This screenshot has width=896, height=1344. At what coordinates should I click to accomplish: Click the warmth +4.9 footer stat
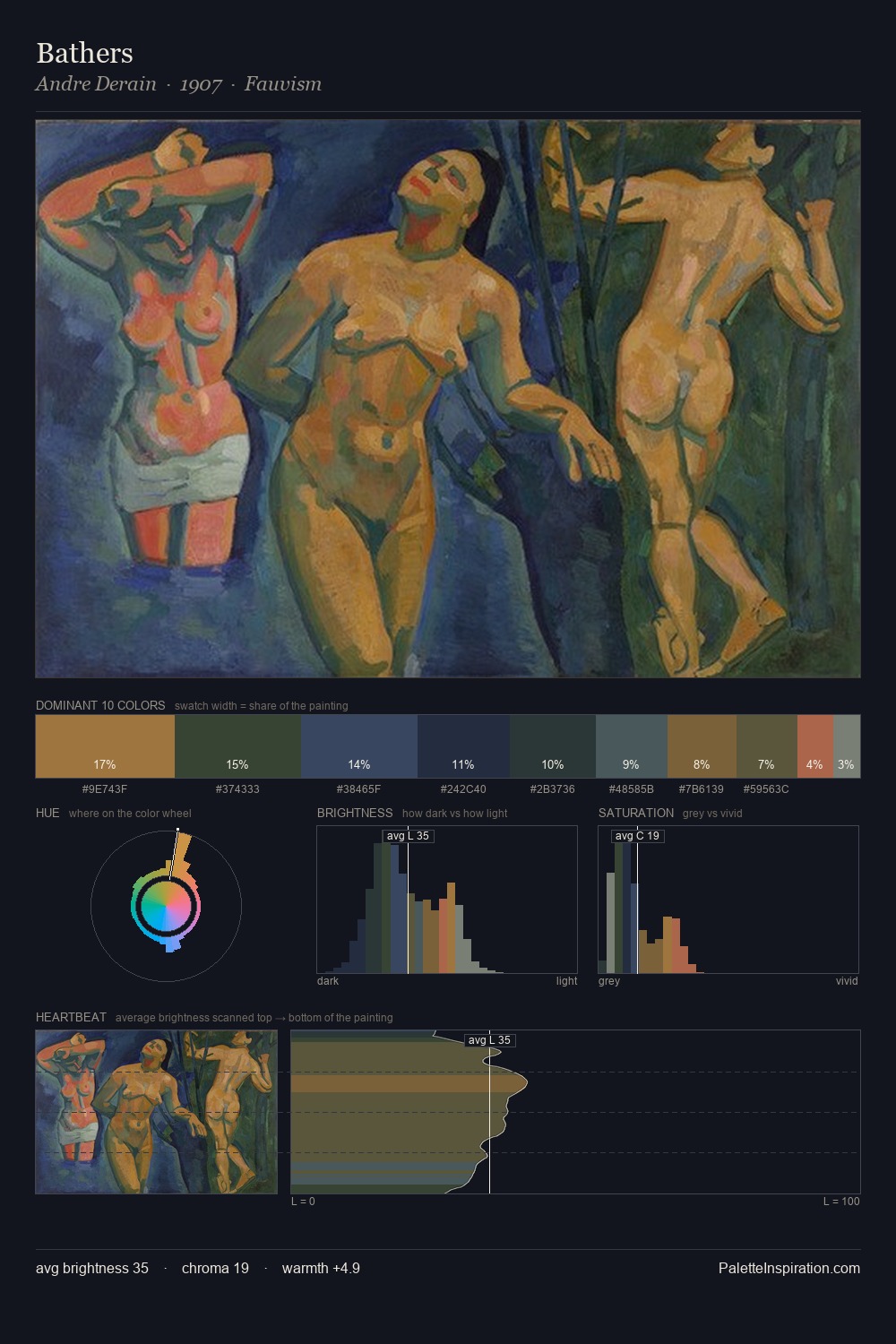pyautogui.click(x=321, y=1268)
